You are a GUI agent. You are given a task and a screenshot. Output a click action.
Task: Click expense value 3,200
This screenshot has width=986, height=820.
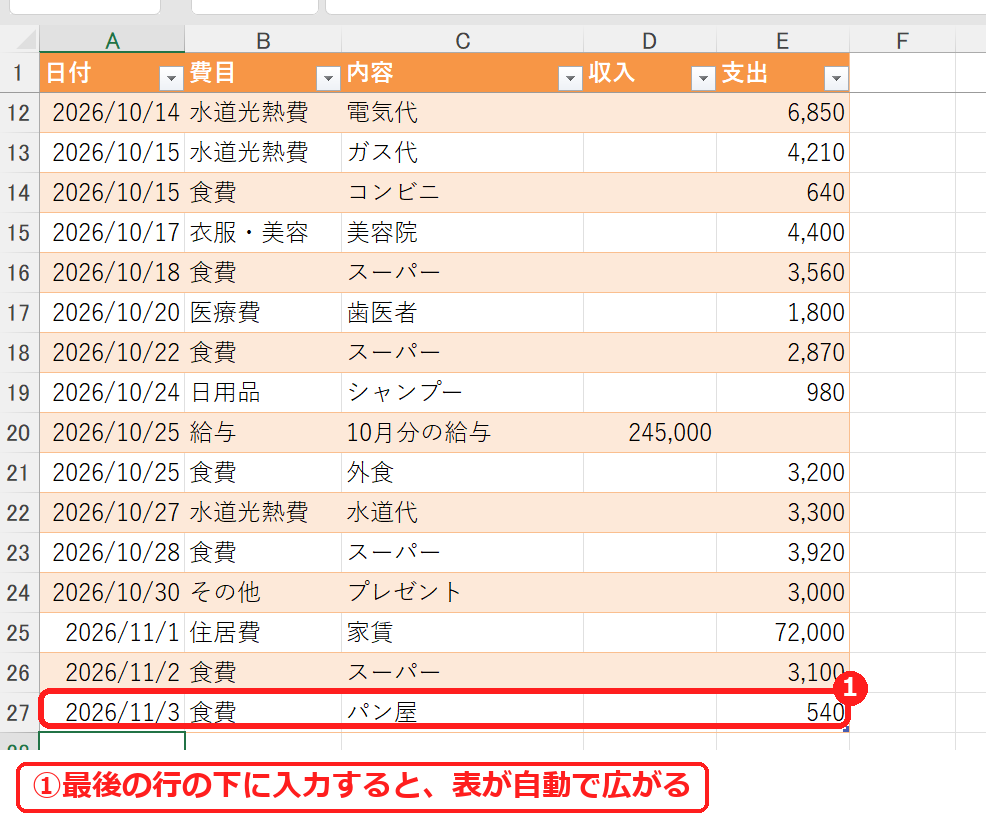pos(783,473)
